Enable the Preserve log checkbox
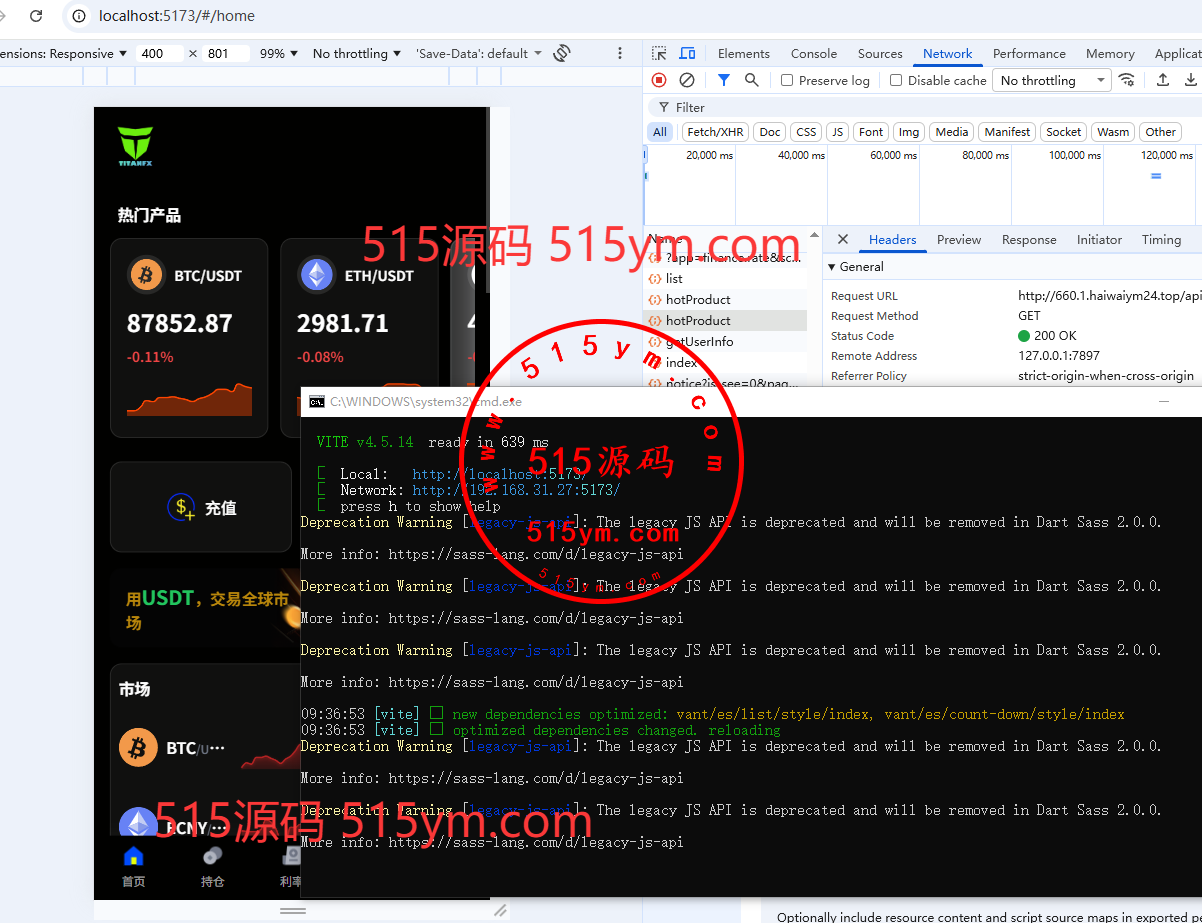 pos(787,80)
